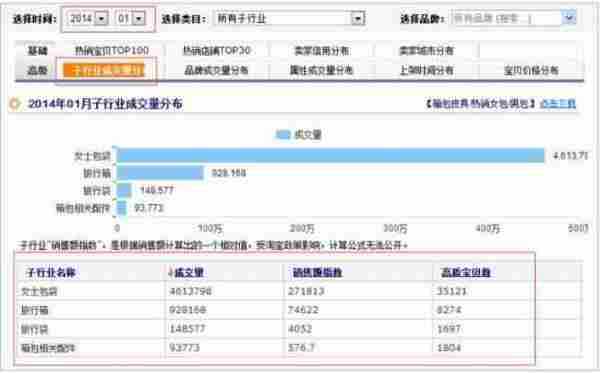Open the year dropdown showing 2014
This screenshot has height=373, width=600.
click(x=88, y=18)
